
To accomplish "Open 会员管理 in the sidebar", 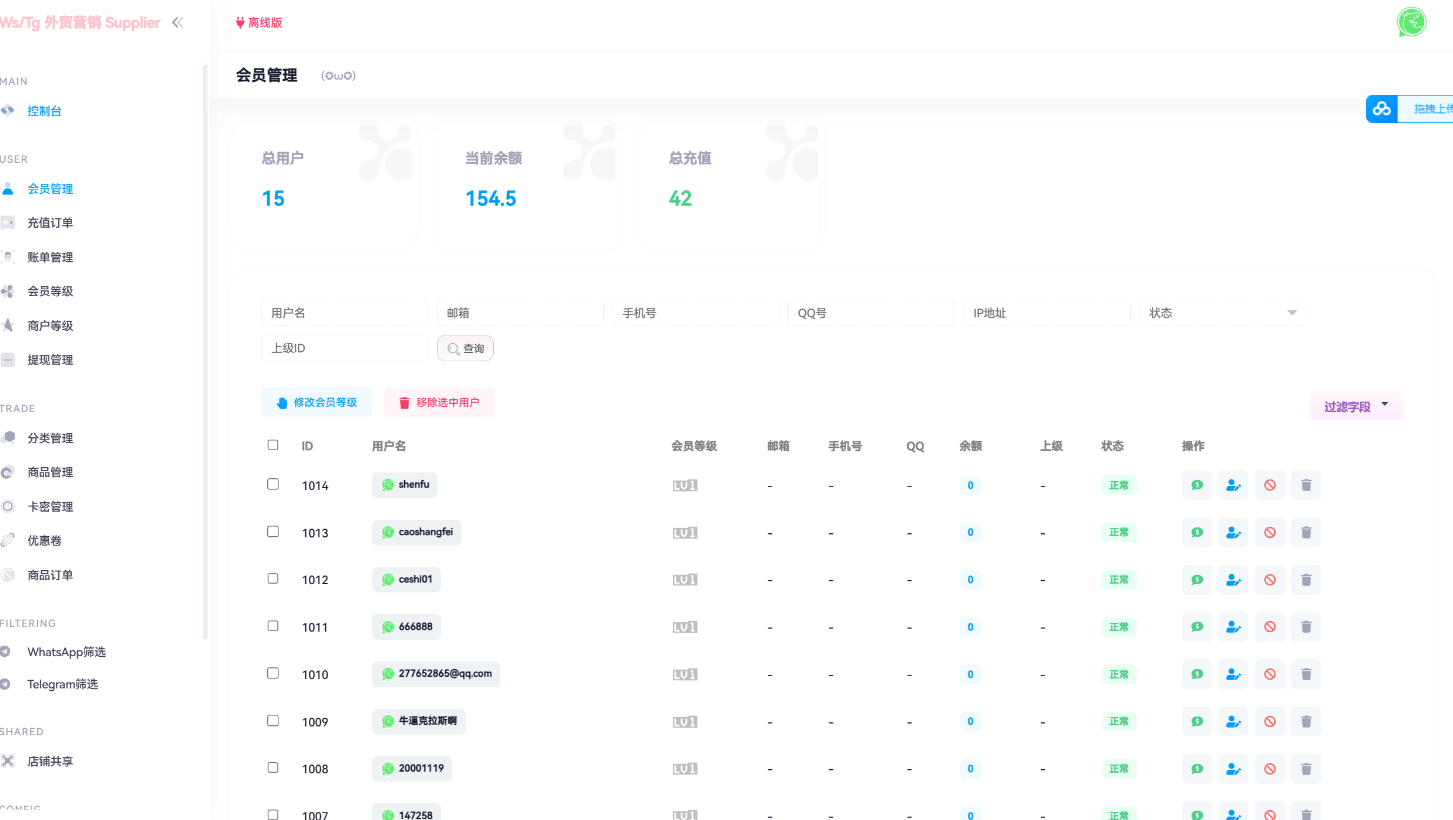I will point(50,189).
